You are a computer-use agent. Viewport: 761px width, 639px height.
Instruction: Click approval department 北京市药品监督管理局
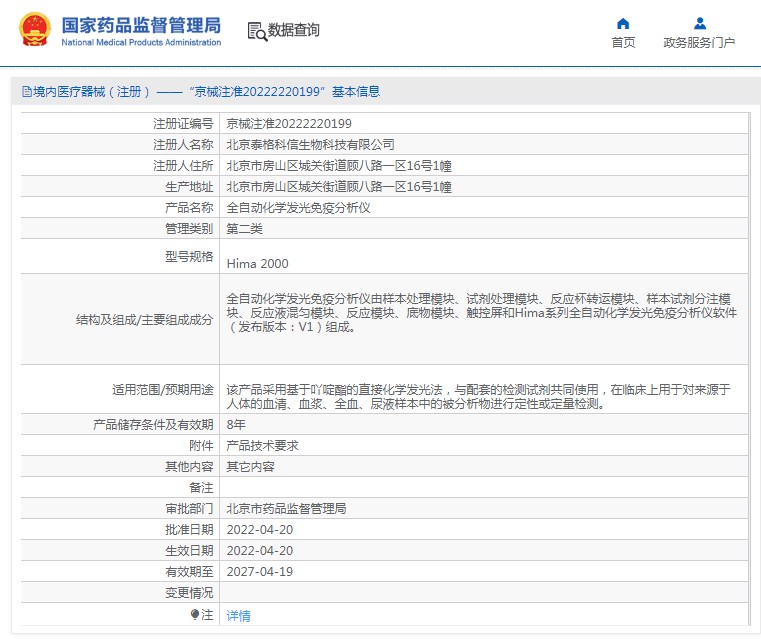pyautogui.click(x=286, y=508)
